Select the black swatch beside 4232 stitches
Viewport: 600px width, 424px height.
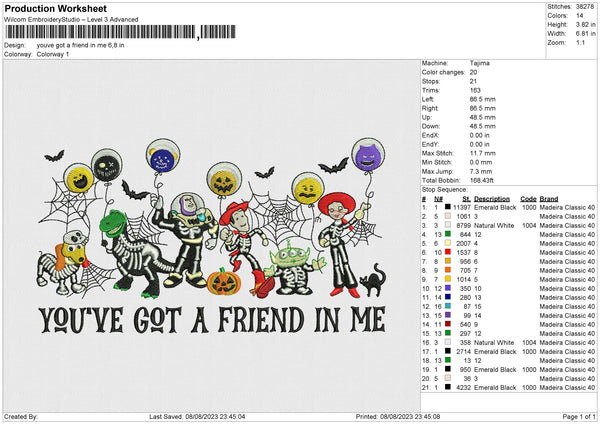pos(447,387)
